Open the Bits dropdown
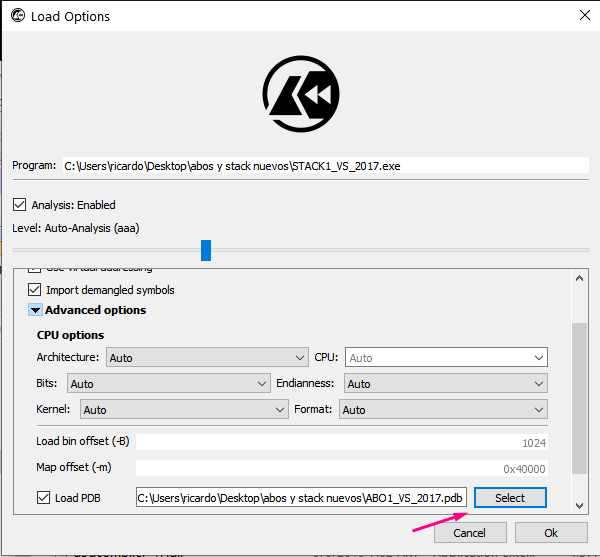The width and height of the screenshot is (600, 557). 168,383
